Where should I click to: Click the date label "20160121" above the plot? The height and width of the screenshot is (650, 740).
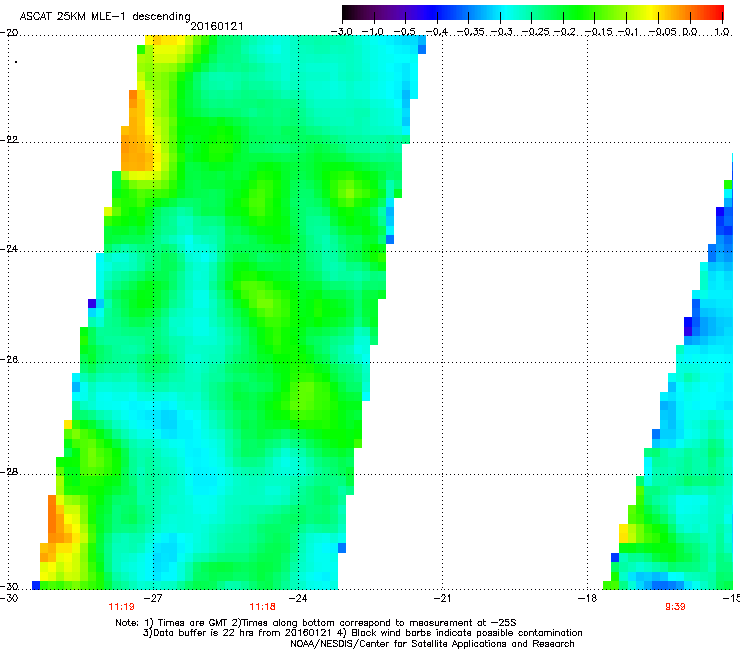pos(217,26)
